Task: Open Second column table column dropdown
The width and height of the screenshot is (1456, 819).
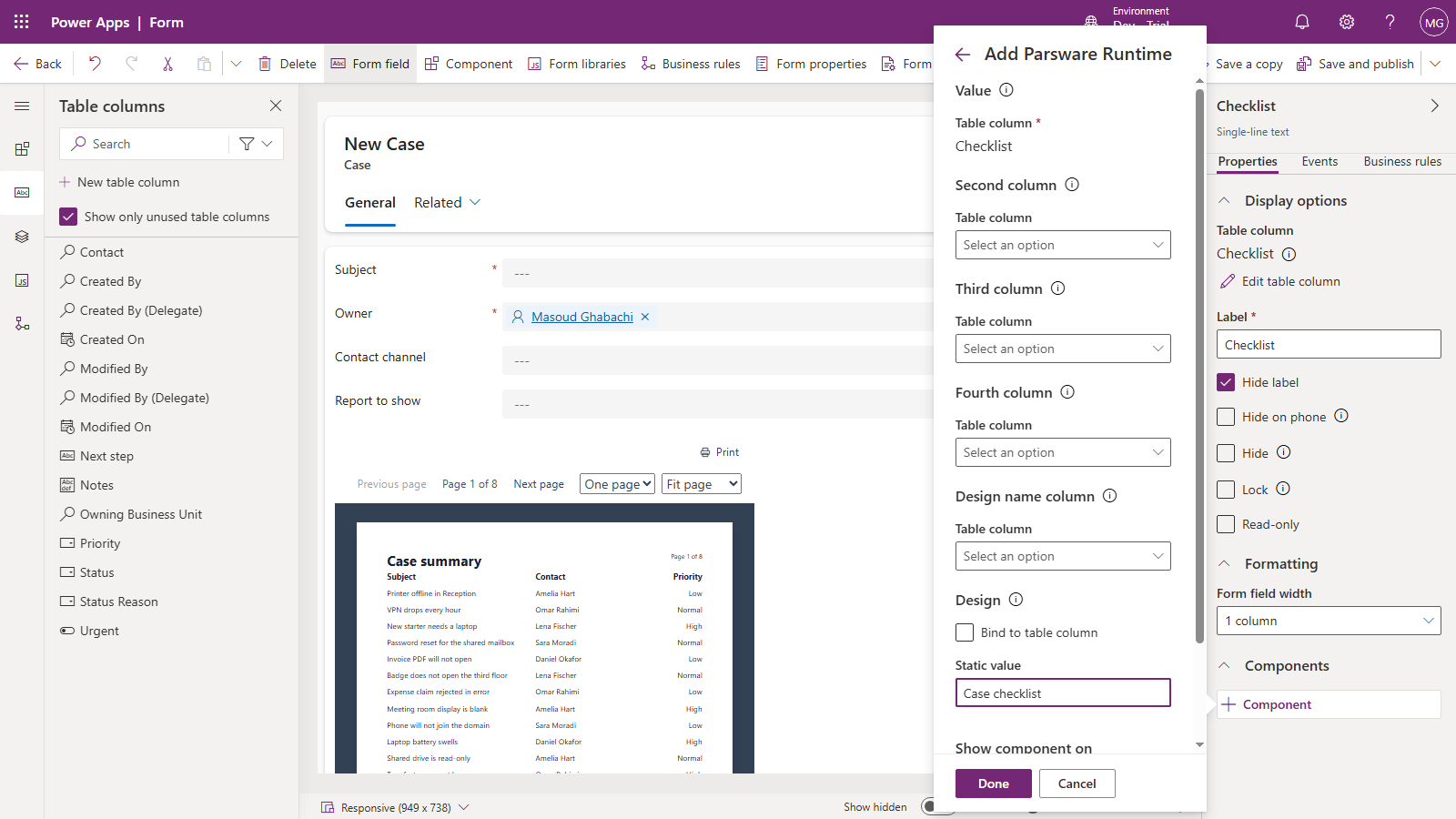Action: pyautogui.click(x=1063, y=245)
